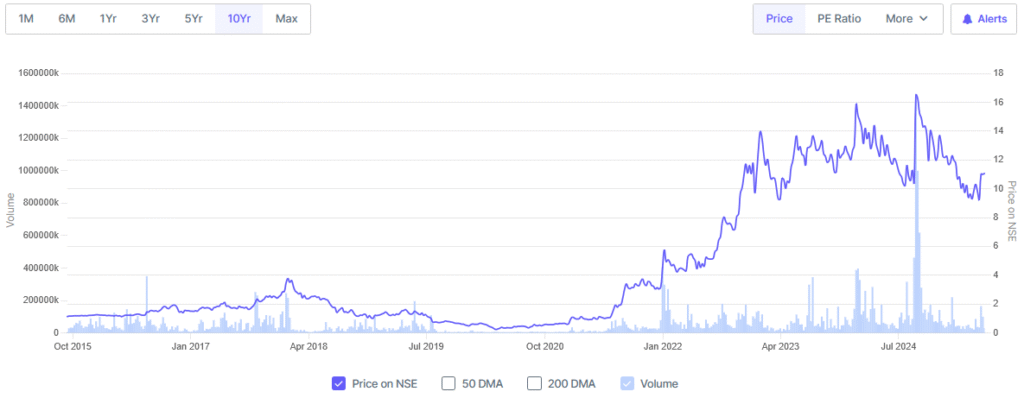The height and width of the screenshot is (398, 1024).
Task: Toggle the Volume checkbox off
Action: (626, 384)
